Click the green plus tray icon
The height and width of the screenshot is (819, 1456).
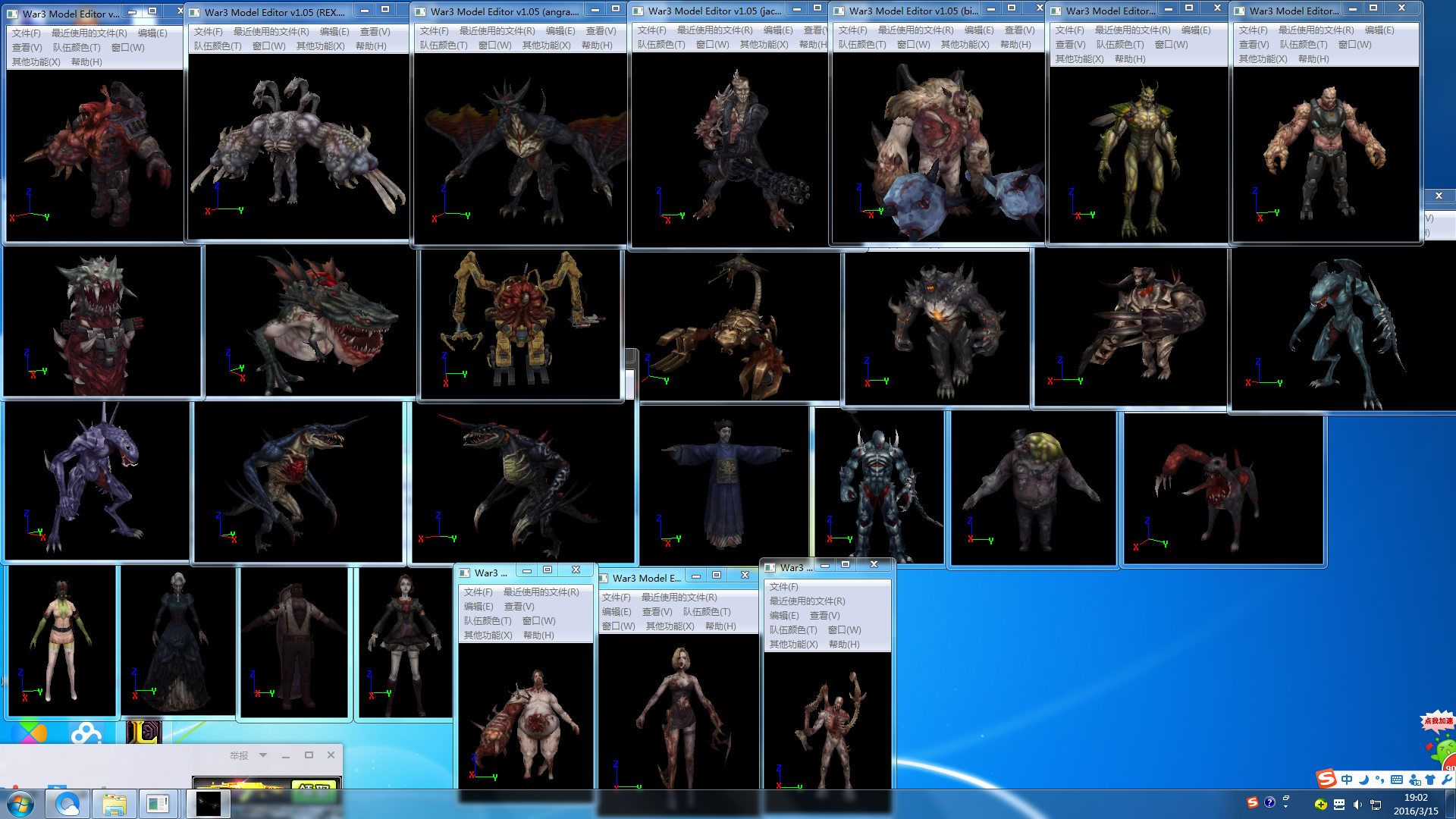pyautogui.click(x=1320, y=805)
